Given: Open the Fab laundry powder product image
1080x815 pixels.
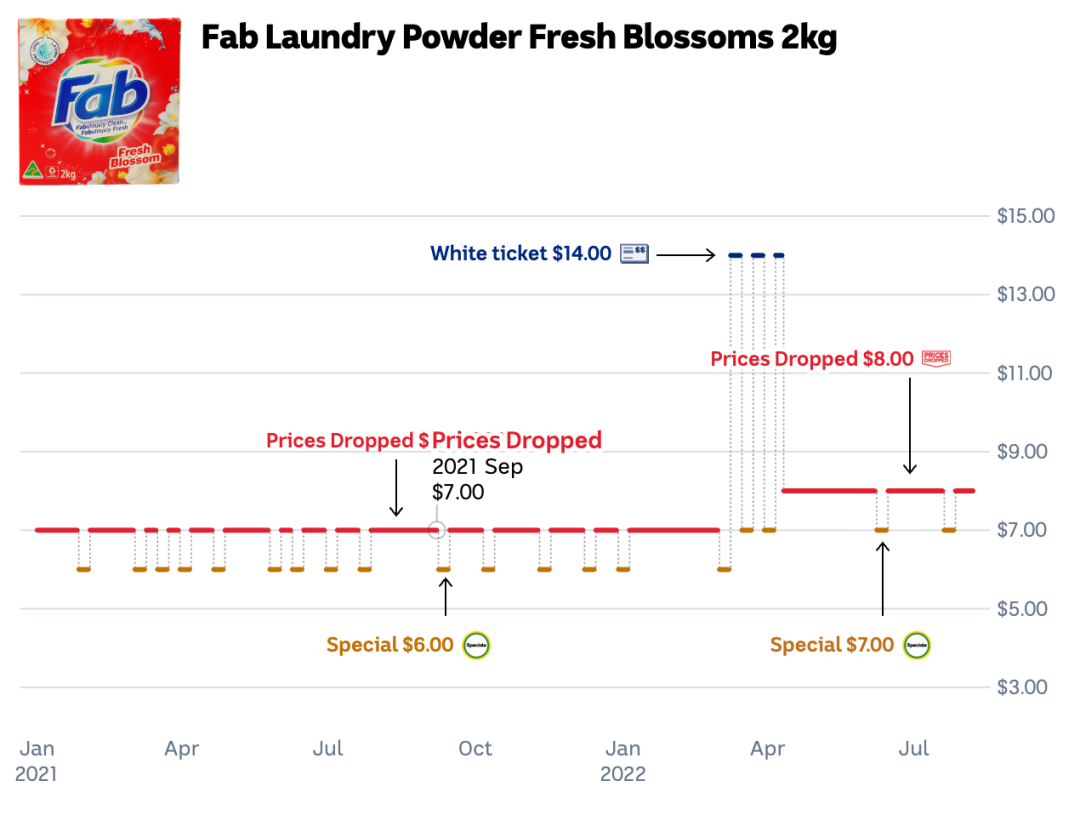Looking at the screenshot, I should tap(99, 101).
